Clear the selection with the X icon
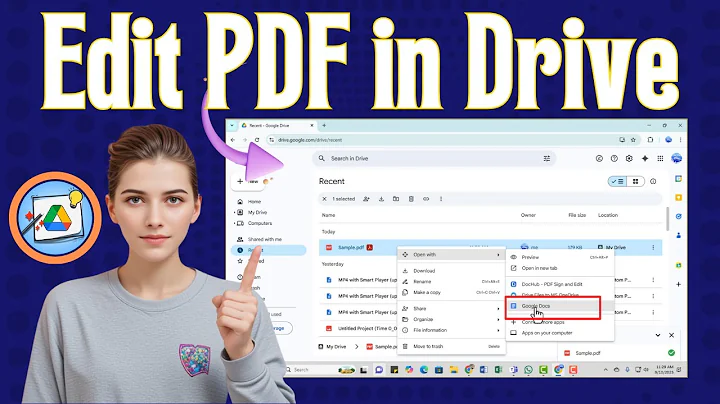The width and height of the screenshot is (720, 404). click(324, 199)
